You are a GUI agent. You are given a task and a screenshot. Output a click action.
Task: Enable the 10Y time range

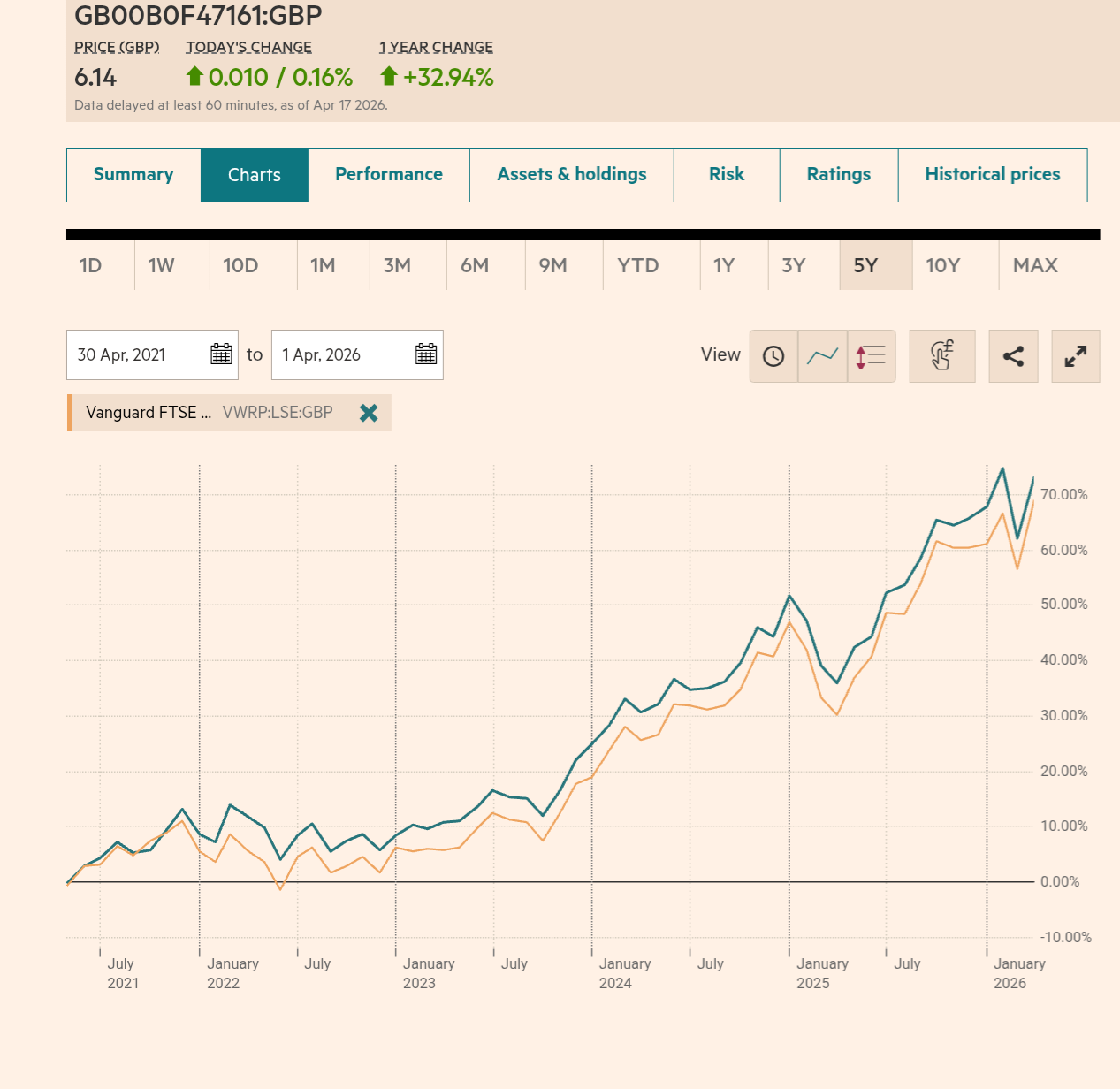[x=942, y=265]
